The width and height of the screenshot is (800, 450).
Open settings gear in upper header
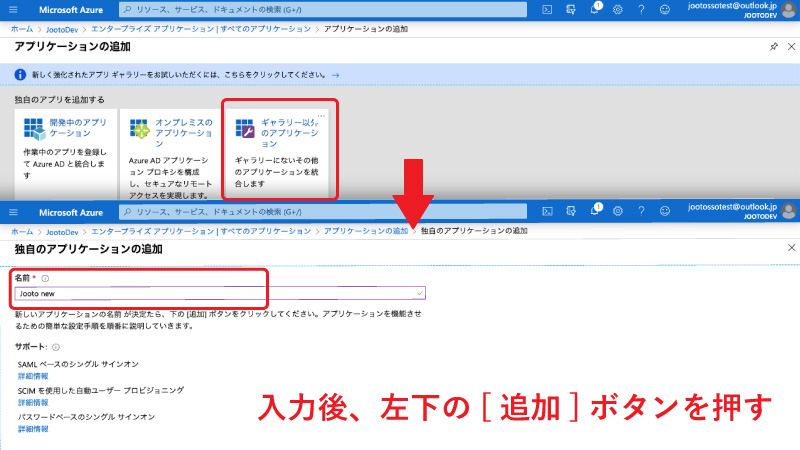(617, 10)
